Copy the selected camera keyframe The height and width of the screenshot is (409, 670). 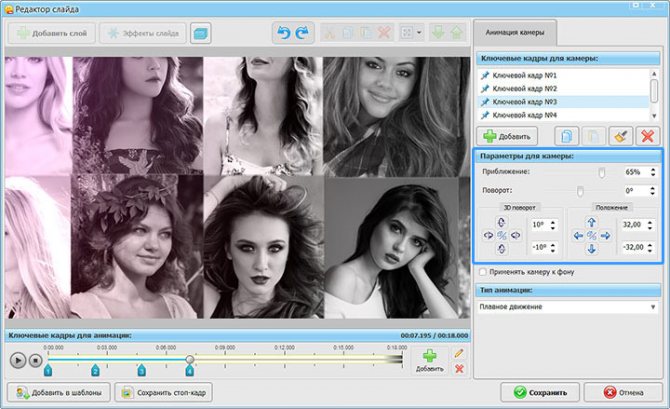[567, 135]
